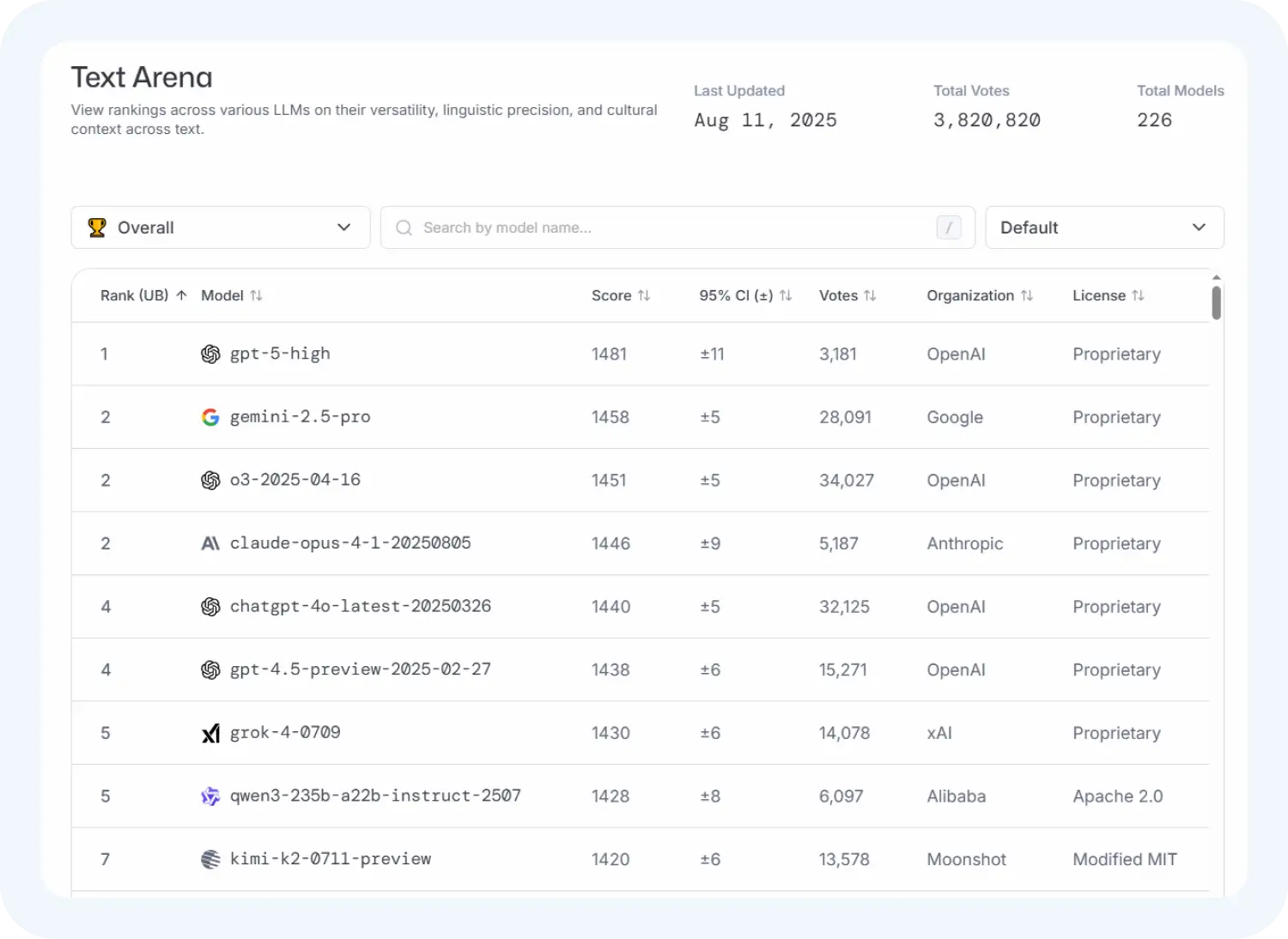Viewport: 1288px width, 939px height.
Task: Open the chatgpt-4o-latest-20250326 model name
Action: click(x=361, y=606)
